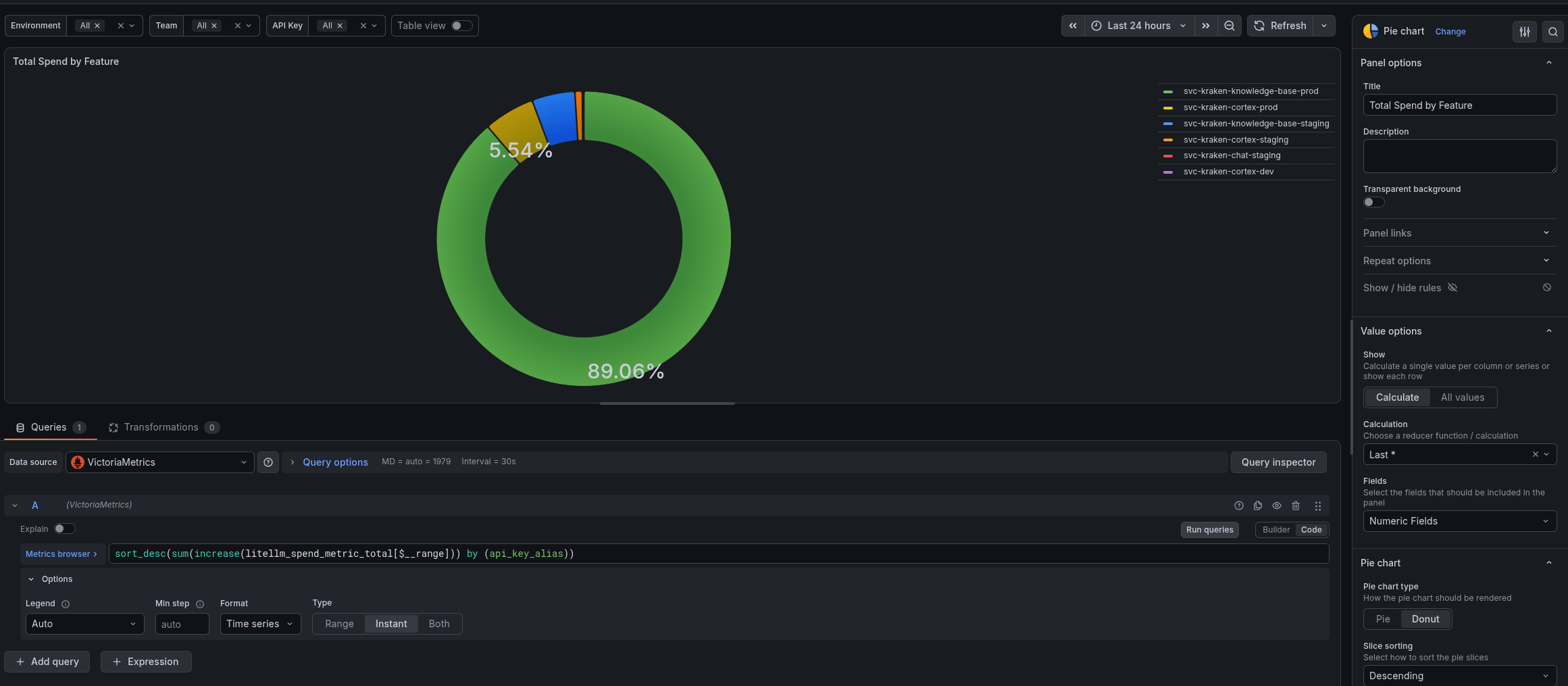Select Donut chart type
This screenshot has width=1568, height=686.
(1425, 619)
